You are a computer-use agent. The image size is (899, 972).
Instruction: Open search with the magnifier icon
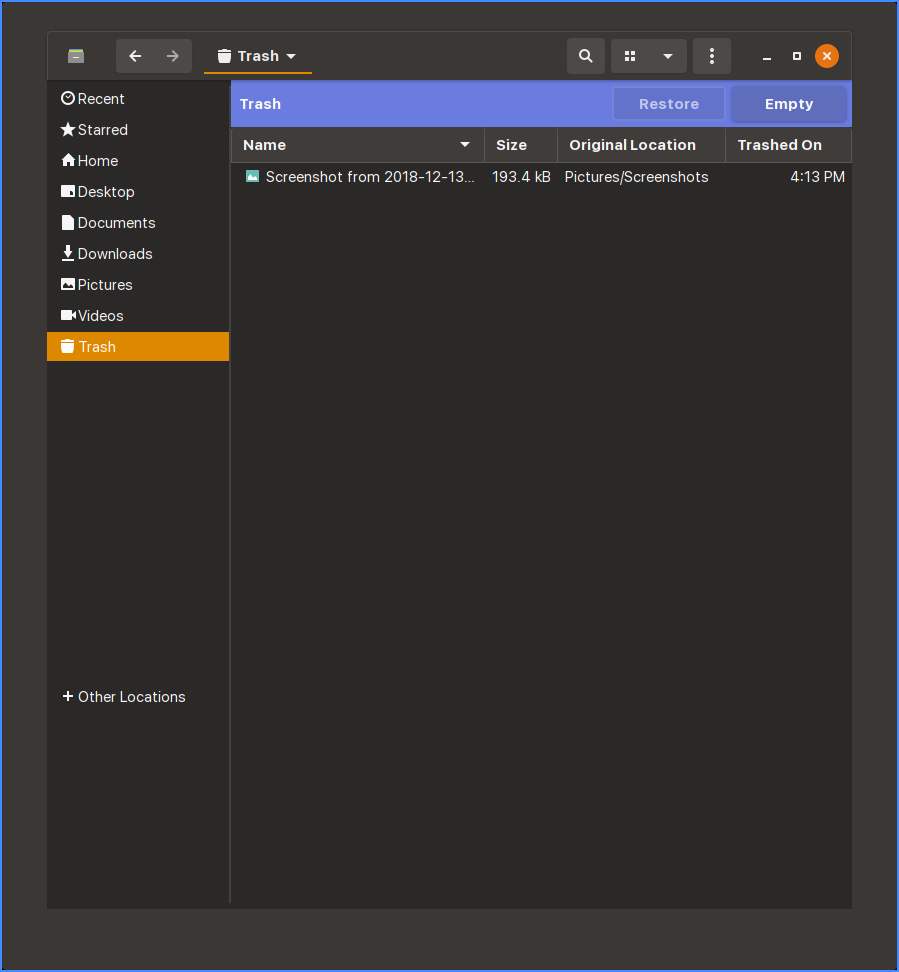586,56
